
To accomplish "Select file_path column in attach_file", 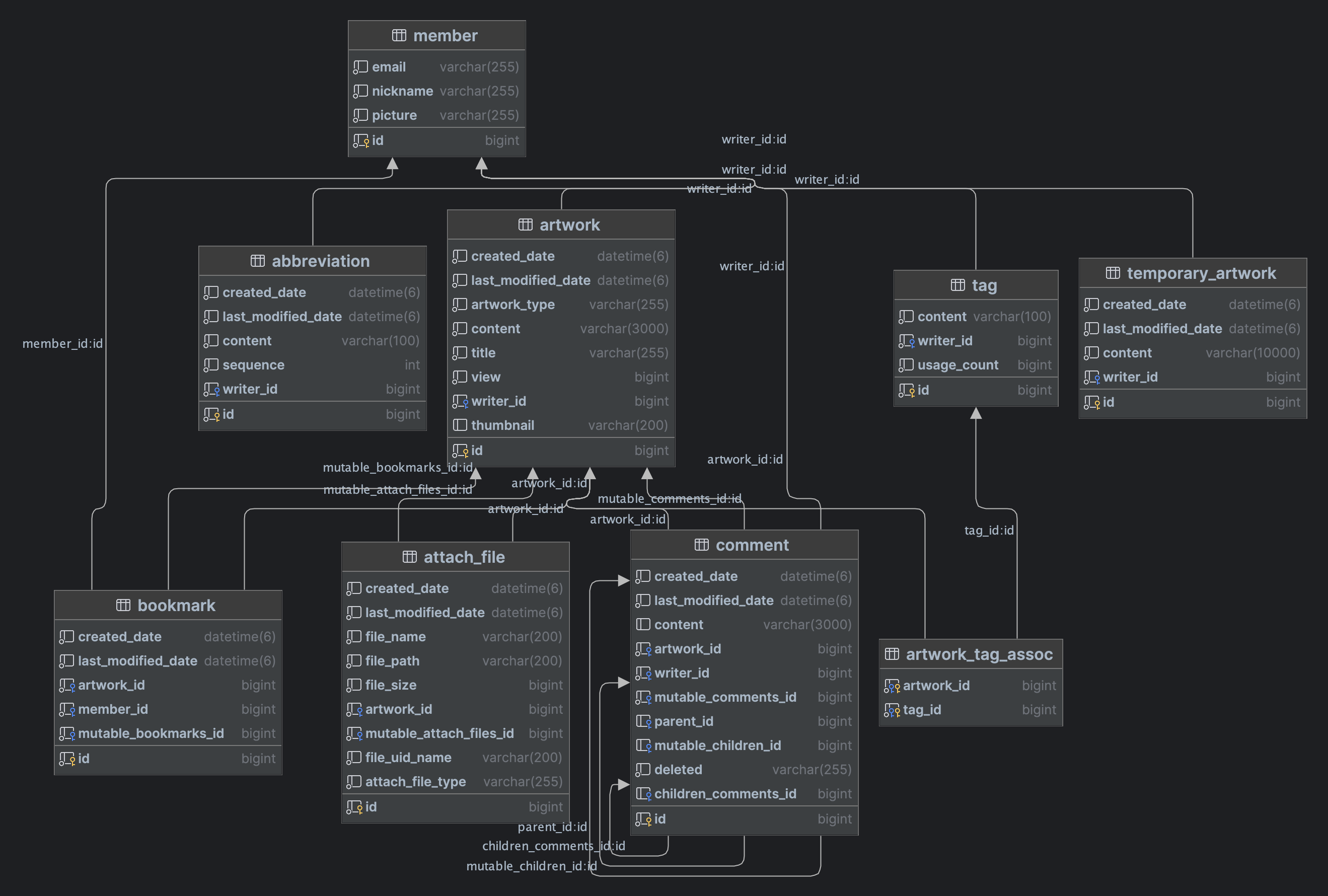I will (x=456, y=660).
